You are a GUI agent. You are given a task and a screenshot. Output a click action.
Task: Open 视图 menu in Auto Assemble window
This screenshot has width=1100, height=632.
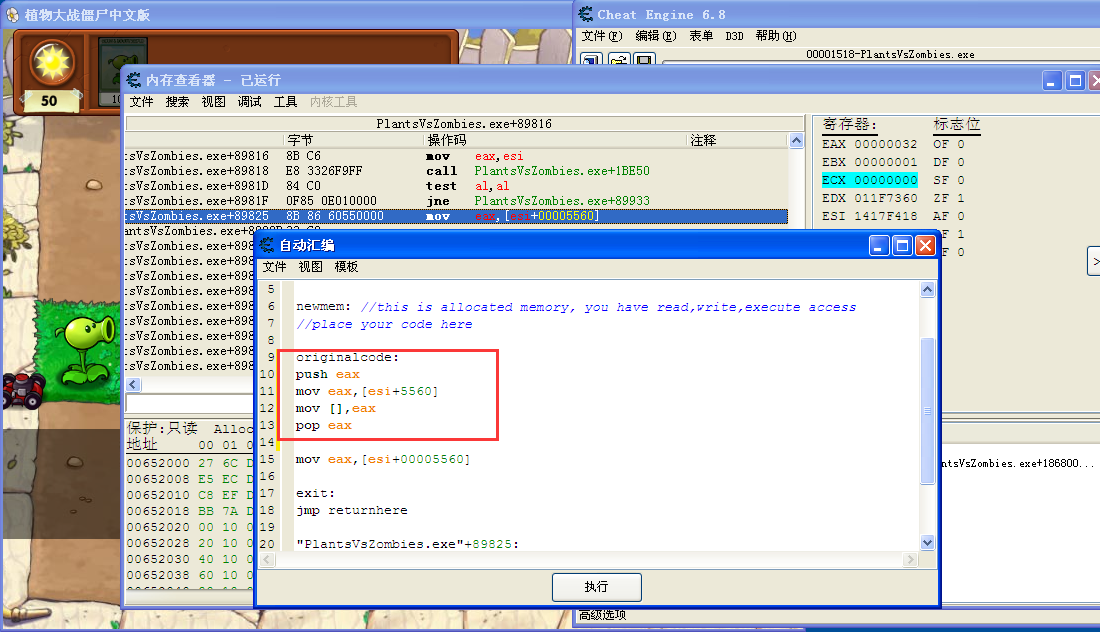point(310,267)
